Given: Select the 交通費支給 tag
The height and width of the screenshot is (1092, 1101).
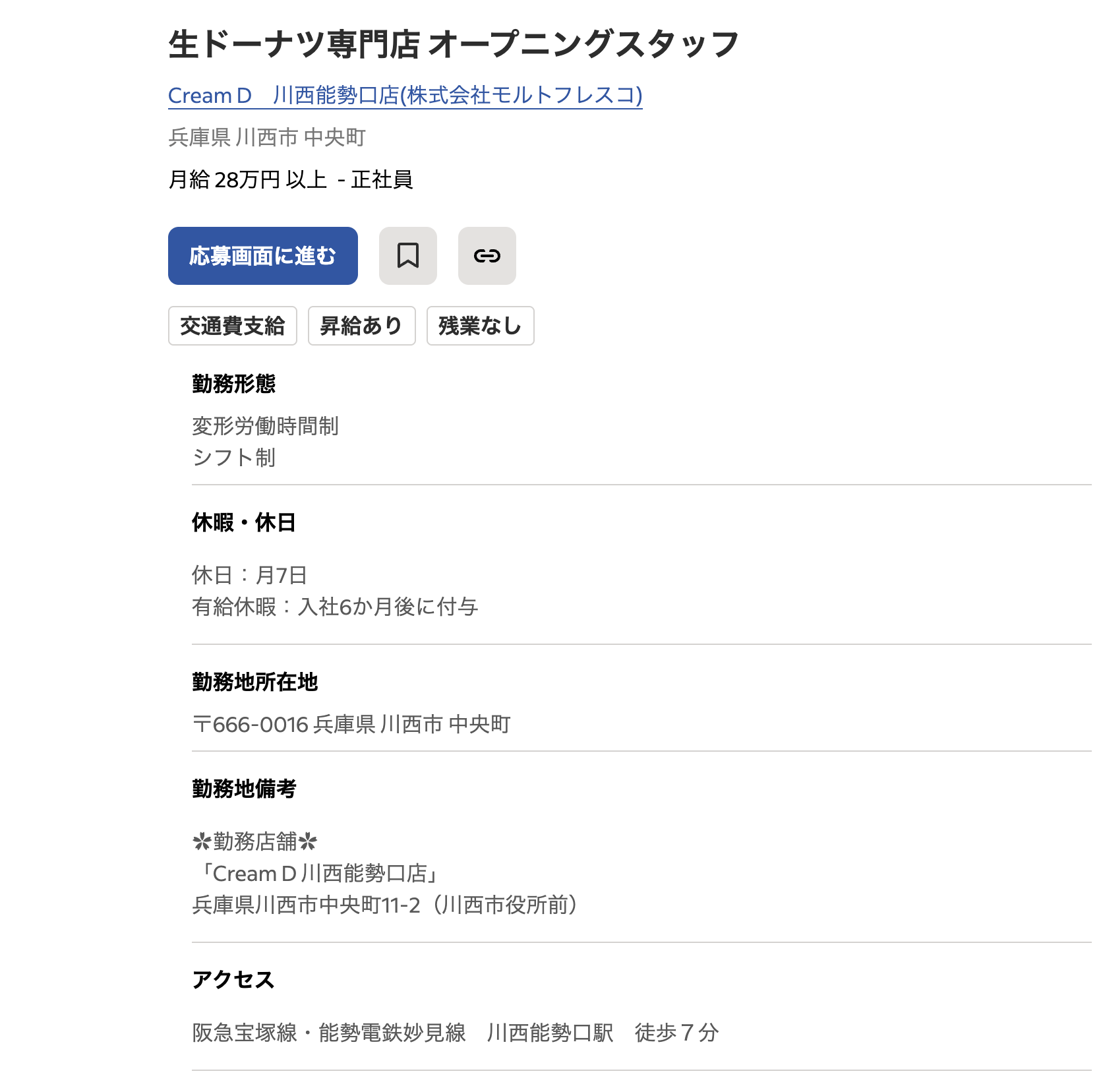Looking at the screenshot, I should coord(232,326).
